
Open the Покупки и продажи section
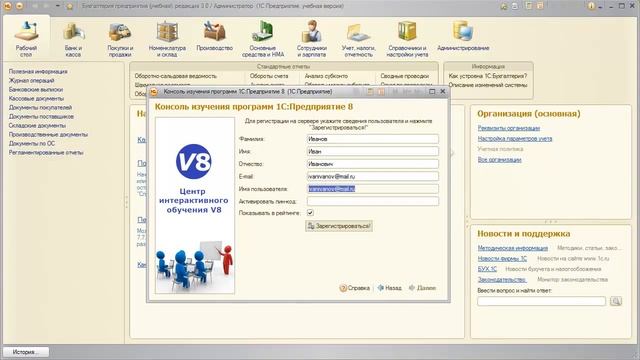tap(120, 39)
